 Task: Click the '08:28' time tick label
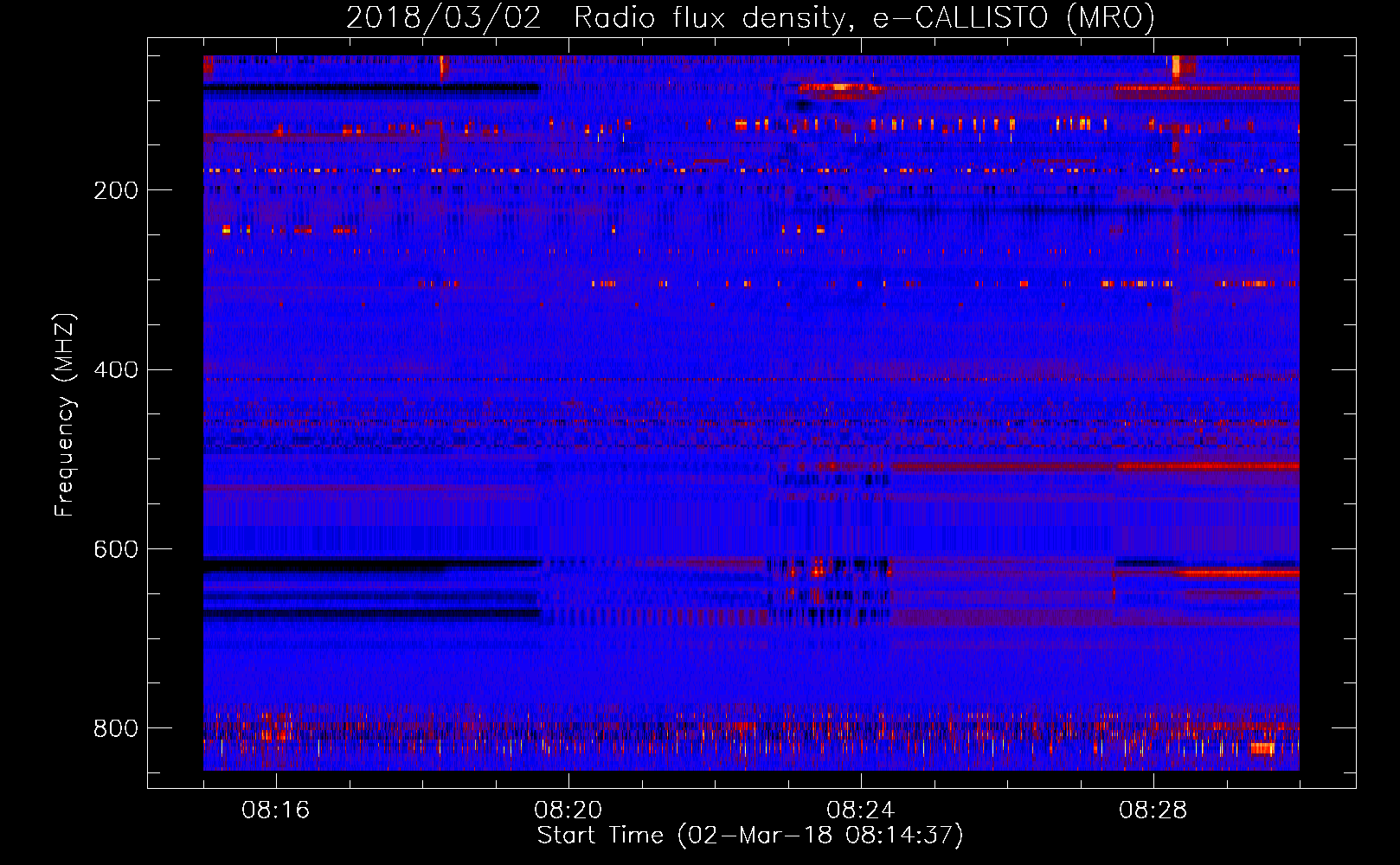[x=1153, y=811]
